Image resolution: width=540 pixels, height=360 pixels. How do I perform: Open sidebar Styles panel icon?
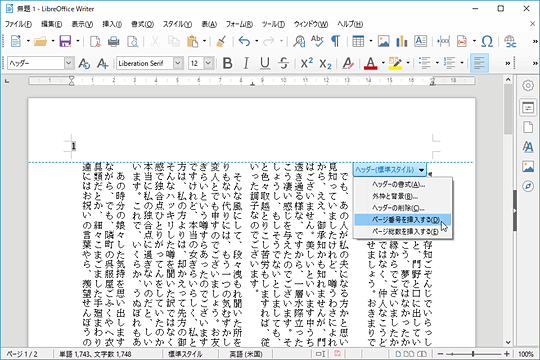click(528, 147)
